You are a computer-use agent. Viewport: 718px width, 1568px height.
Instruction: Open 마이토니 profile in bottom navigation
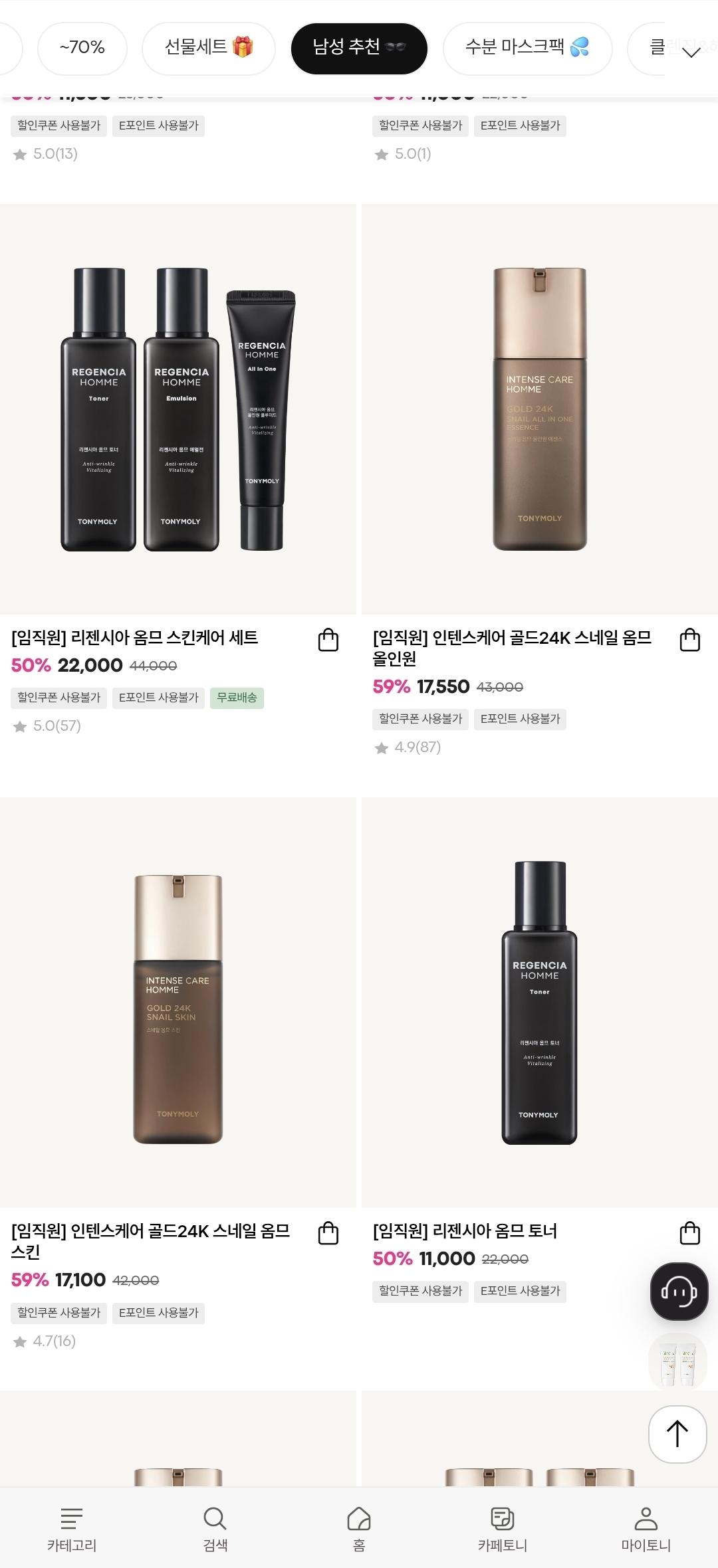tap(646, 1529)
